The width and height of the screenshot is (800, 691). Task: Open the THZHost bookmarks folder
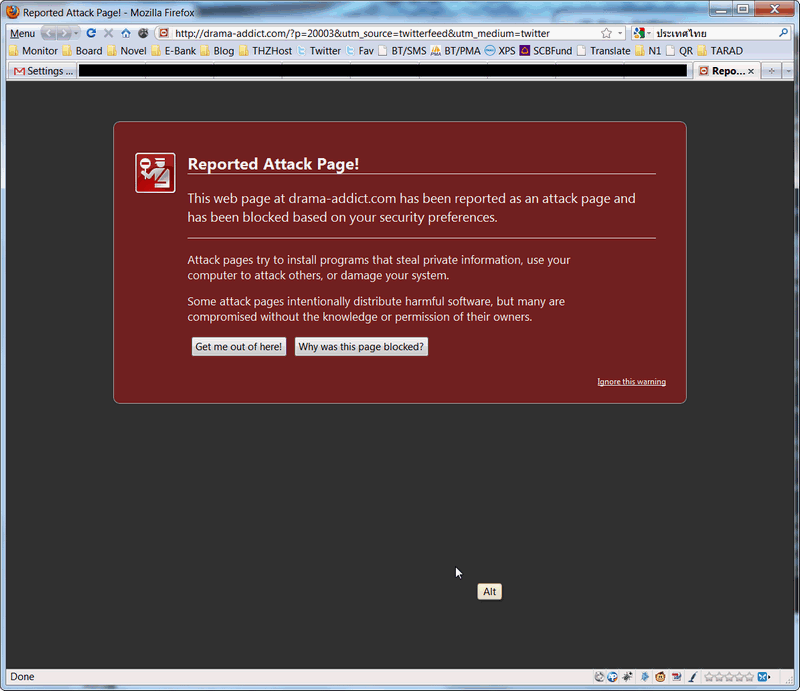tap(266, 51)
